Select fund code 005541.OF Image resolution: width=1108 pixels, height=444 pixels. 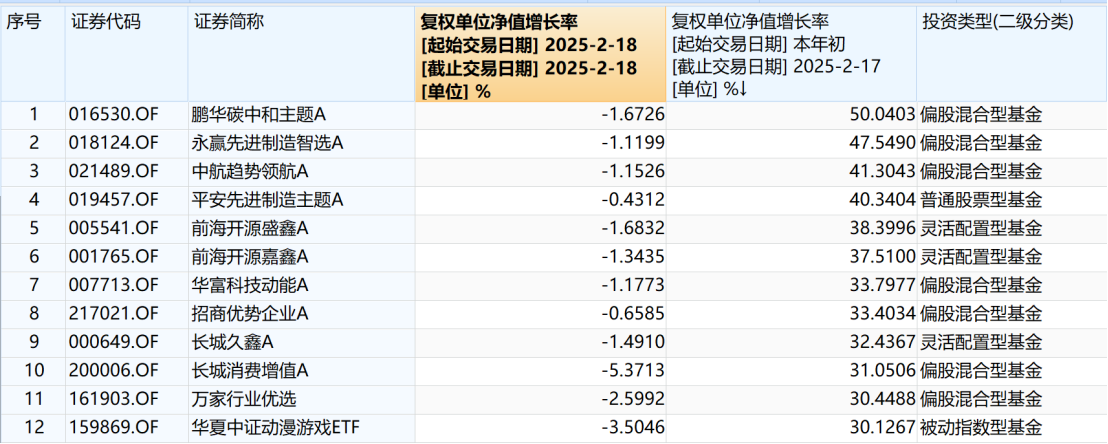click(113, 228)
